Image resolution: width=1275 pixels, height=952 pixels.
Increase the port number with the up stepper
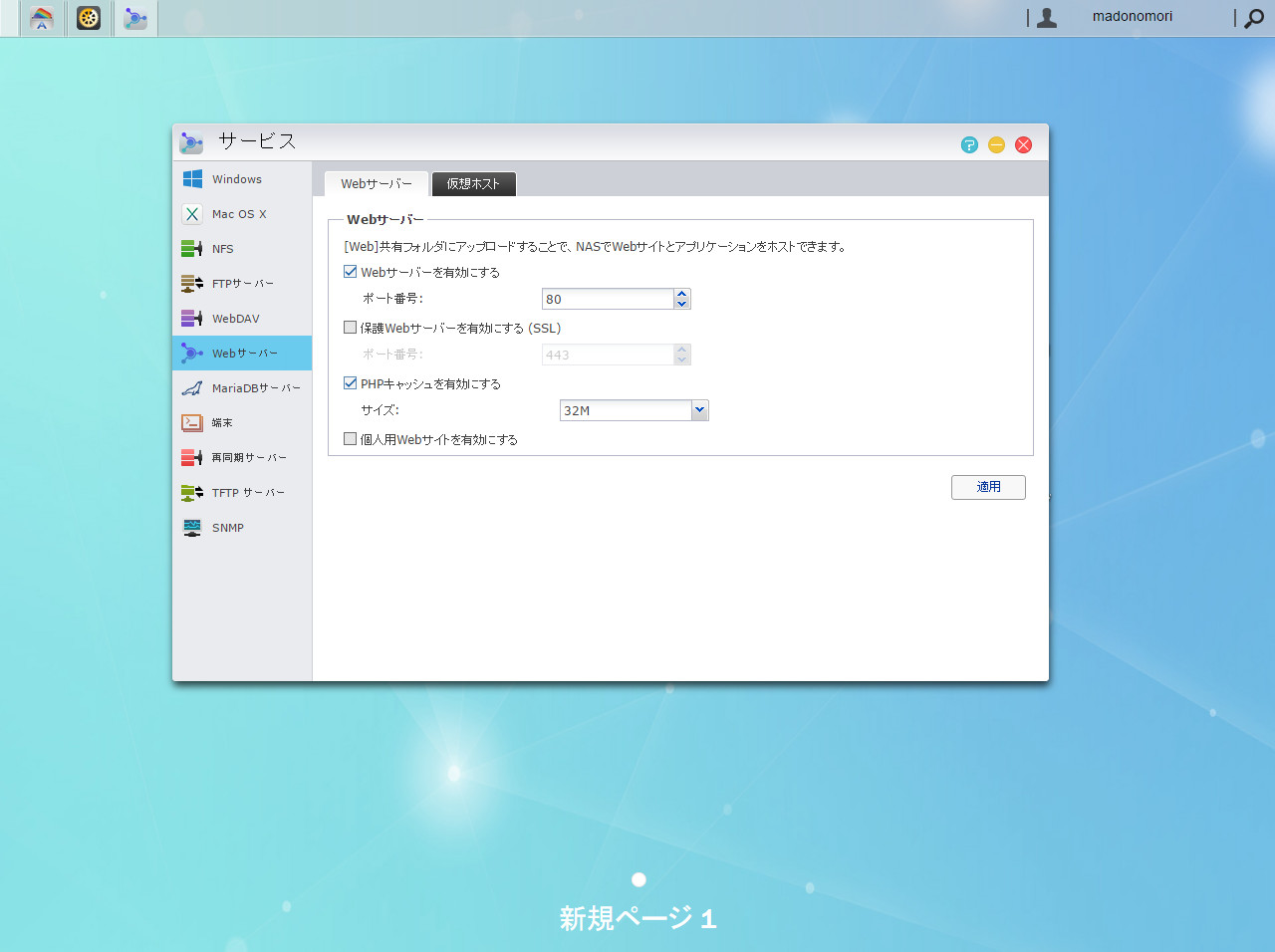681,293
